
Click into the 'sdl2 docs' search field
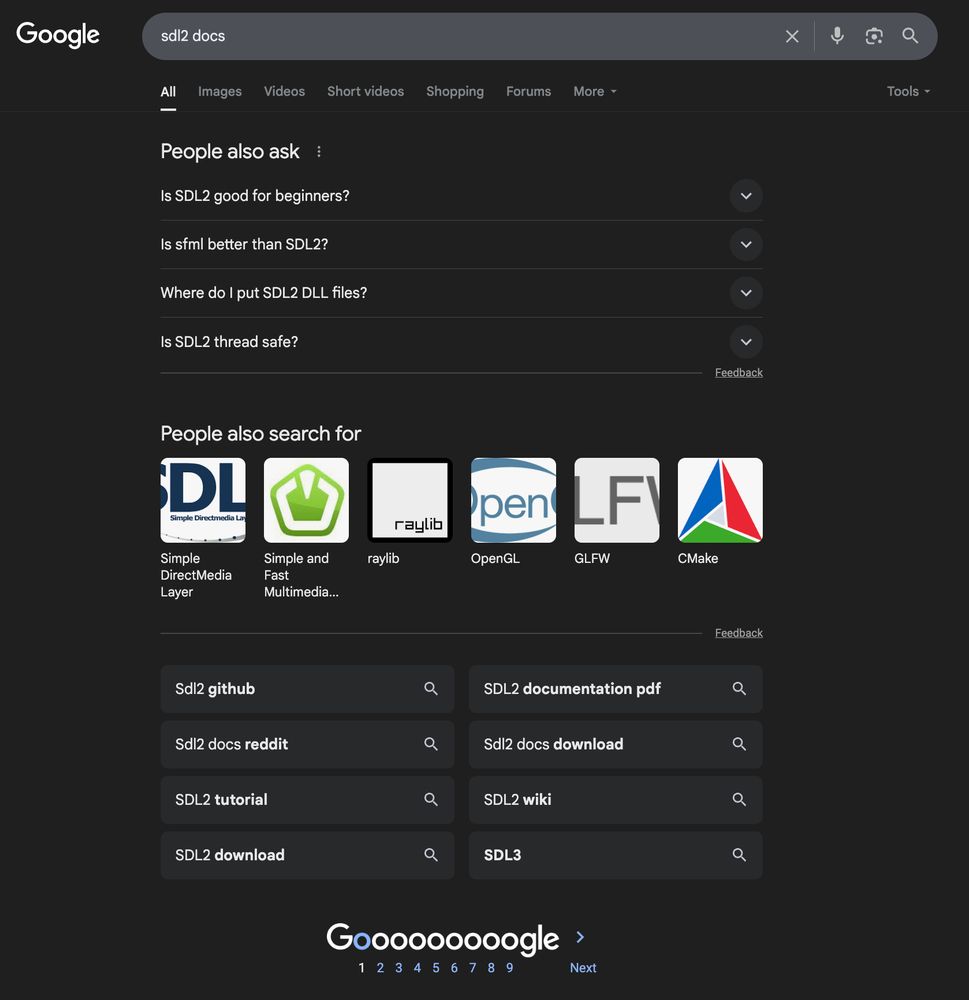coord(466,36)
